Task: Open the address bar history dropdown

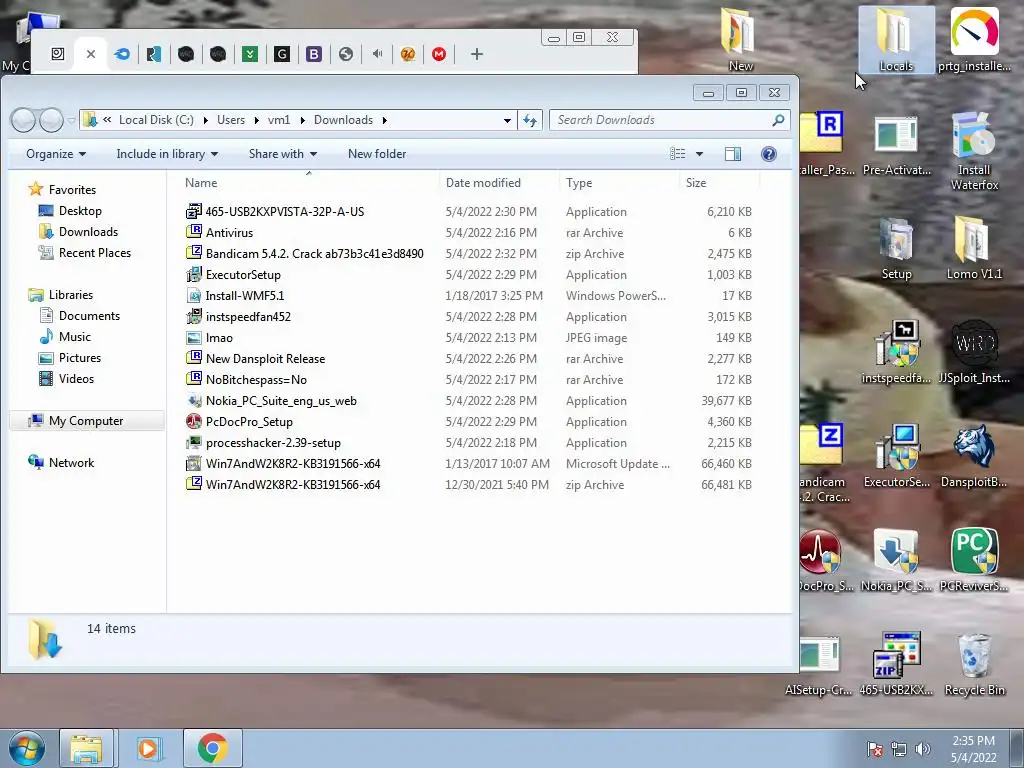Action: tap(507, 120)
